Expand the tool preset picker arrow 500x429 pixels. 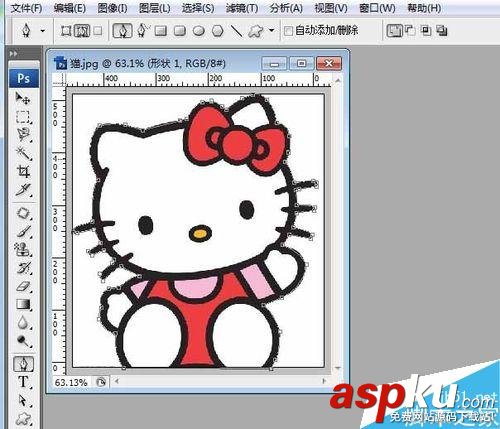click(43, 31)
